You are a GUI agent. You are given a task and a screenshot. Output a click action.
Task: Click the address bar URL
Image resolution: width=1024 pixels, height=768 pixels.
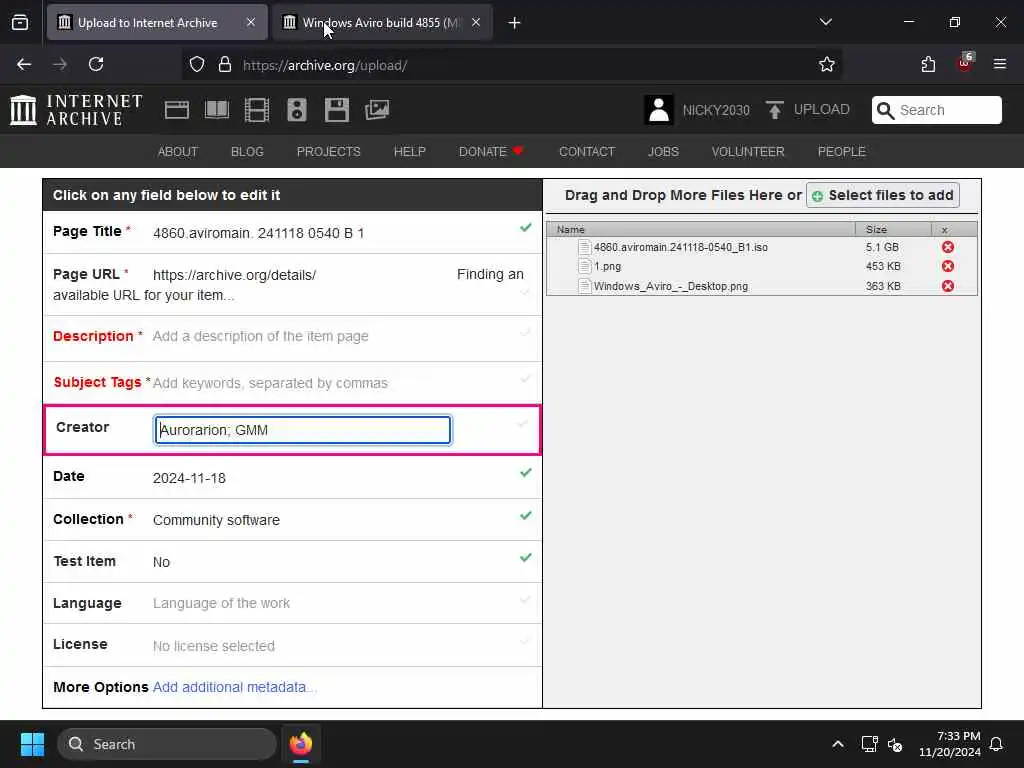click(x=325, y=65)
